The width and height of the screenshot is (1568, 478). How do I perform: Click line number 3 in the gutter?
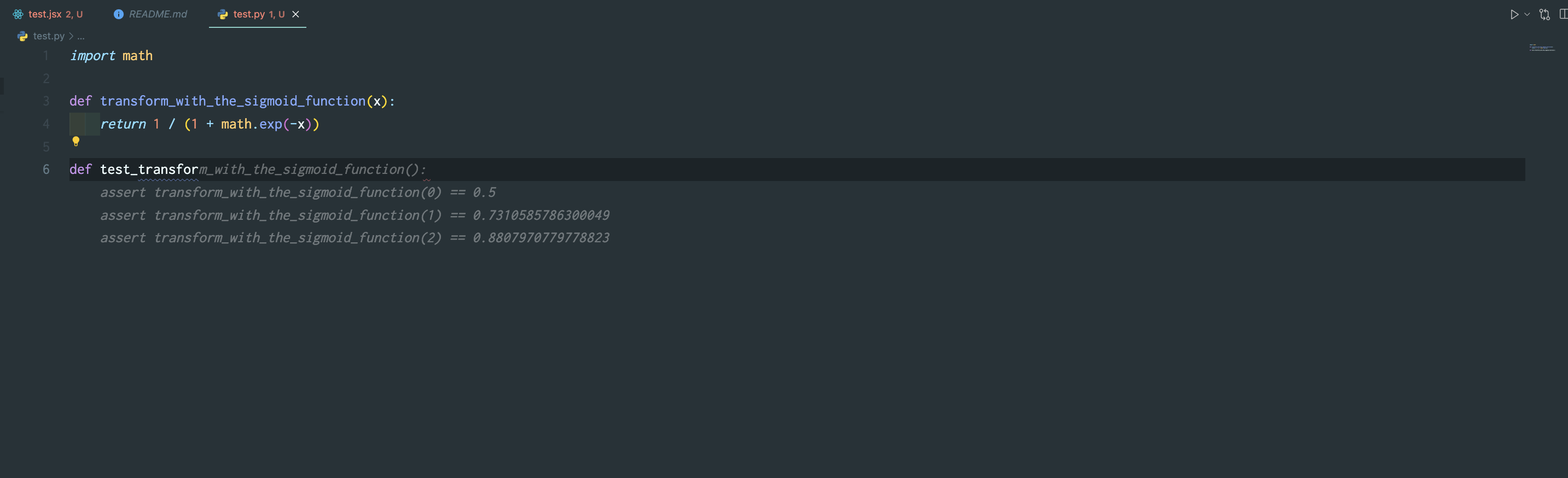point(45,101)
